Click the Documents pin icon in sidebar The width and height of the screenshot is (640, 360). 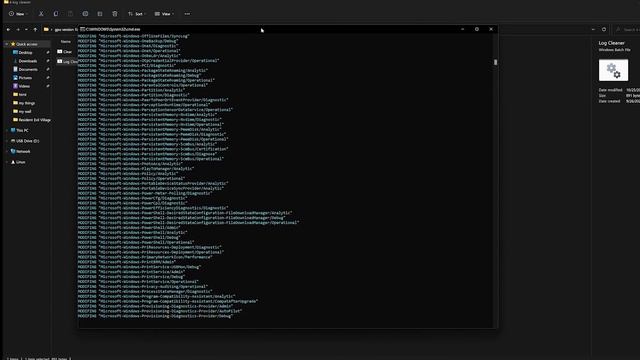click(48, 69)
